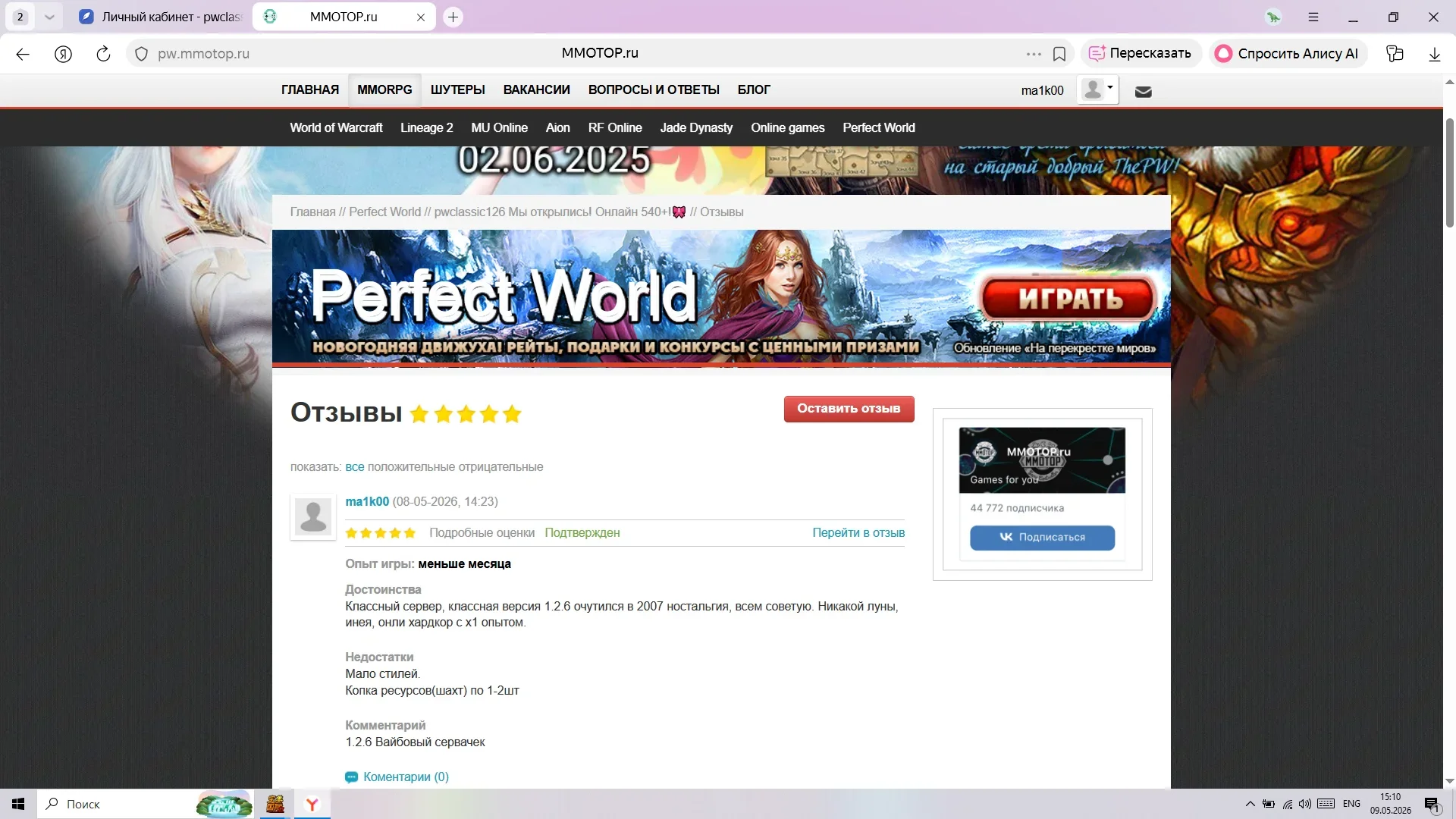Open the Yandex home icon in toolbar
This screenshot has height=819, width=1456.
pos(64,54)
